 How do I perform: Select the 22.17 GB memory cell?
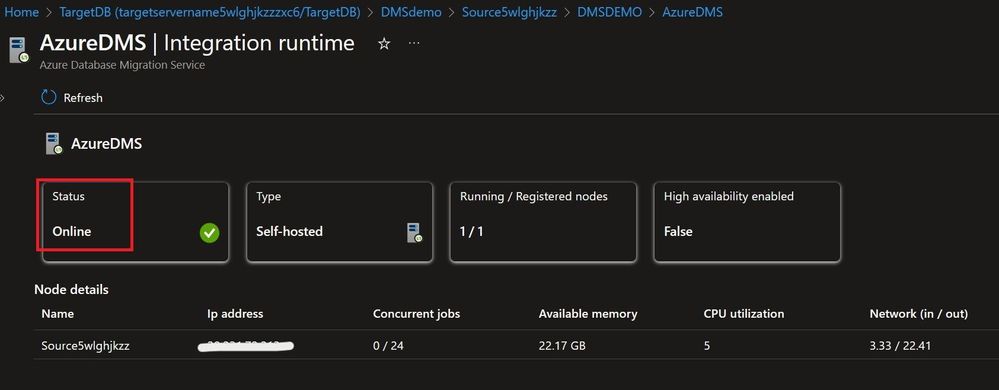click(x=562, y=346)
